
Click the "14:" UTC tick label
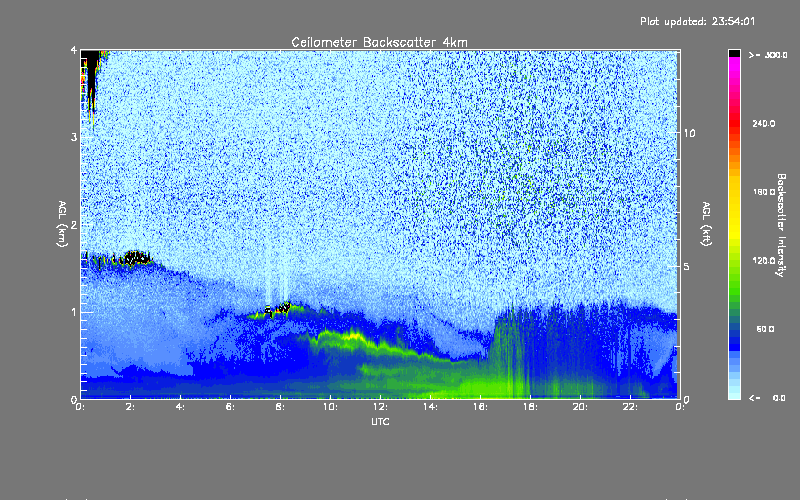click(430, 407)
